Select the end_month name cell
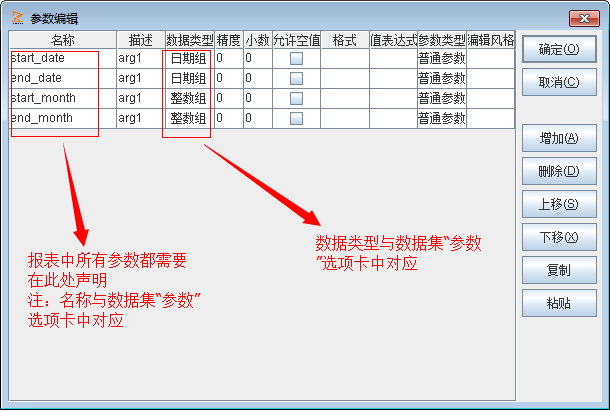 coord(63,118)
